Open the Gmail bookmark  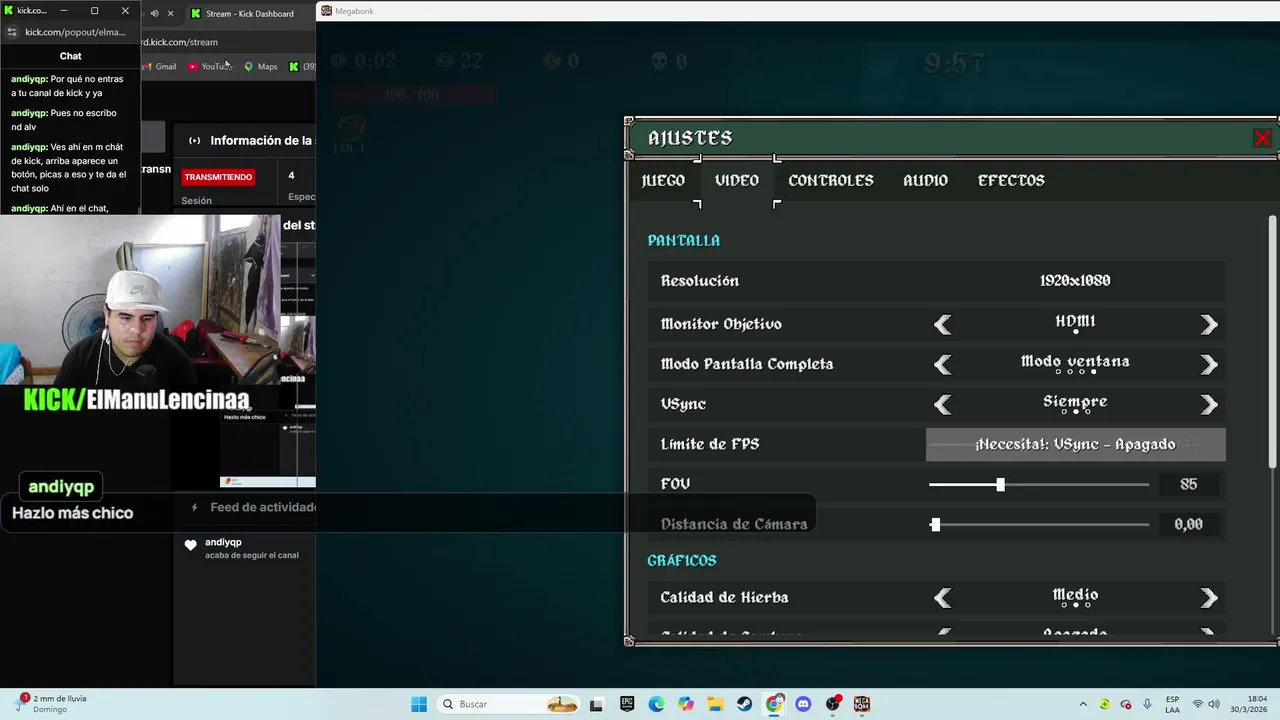[x=159, y=67]
